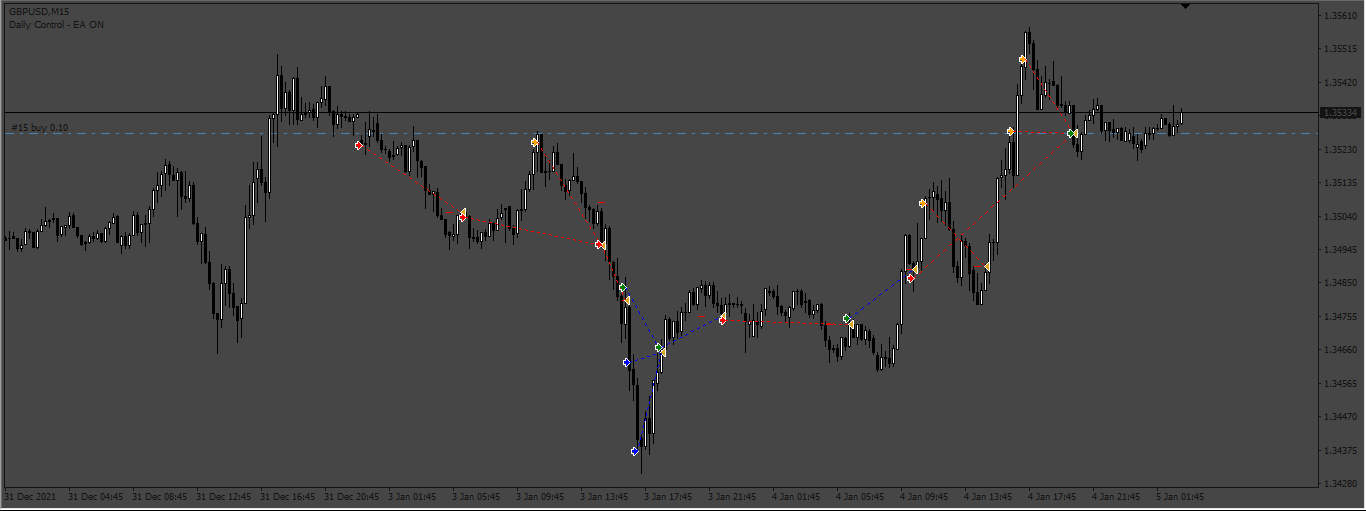The height and width of the screenshot is (511, 1366).
Task: Click the 1.35515 price scale label
Action: 1341,49
